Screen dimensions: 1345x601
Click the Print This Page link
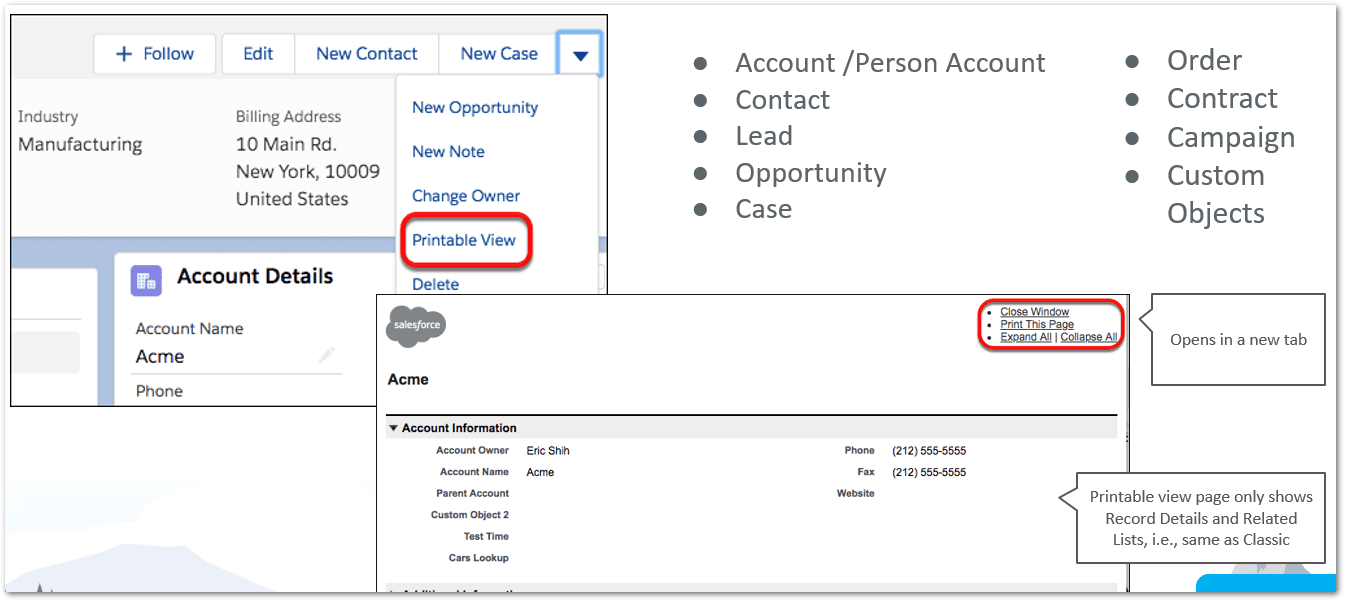point(1036,325)
